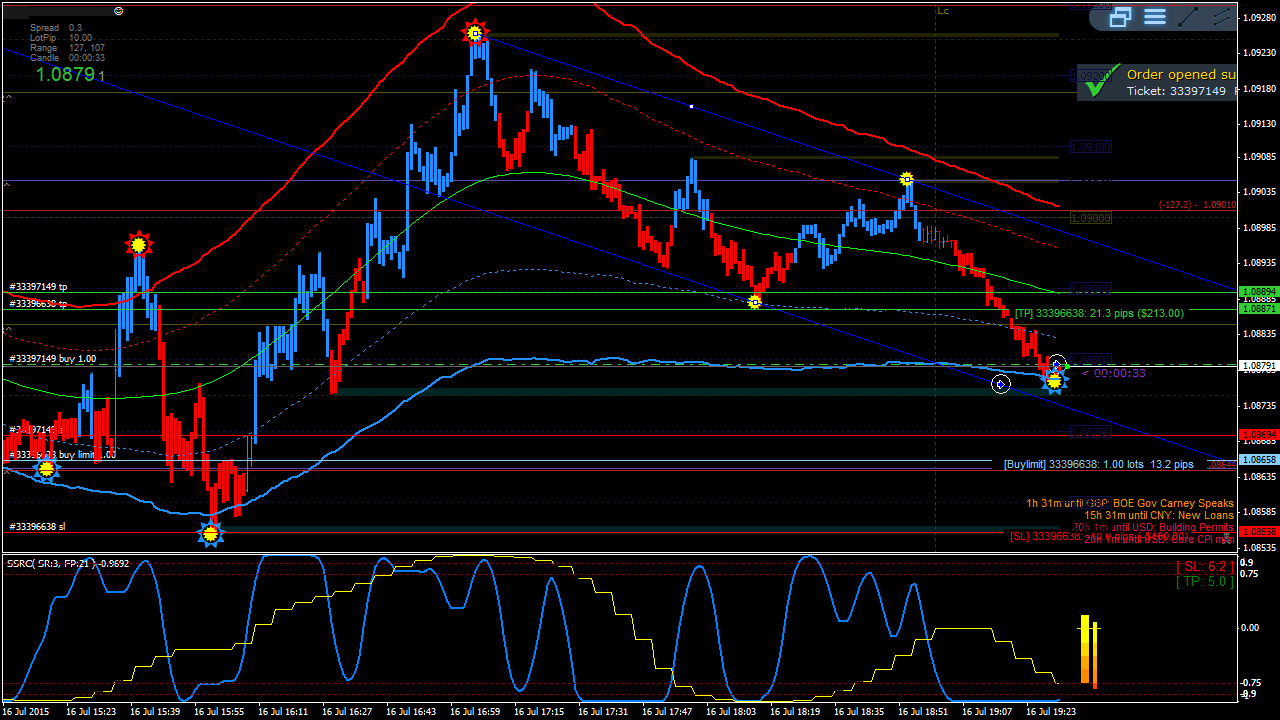Click the 16 Jul 16:59 time axis label

pos(475,712)
